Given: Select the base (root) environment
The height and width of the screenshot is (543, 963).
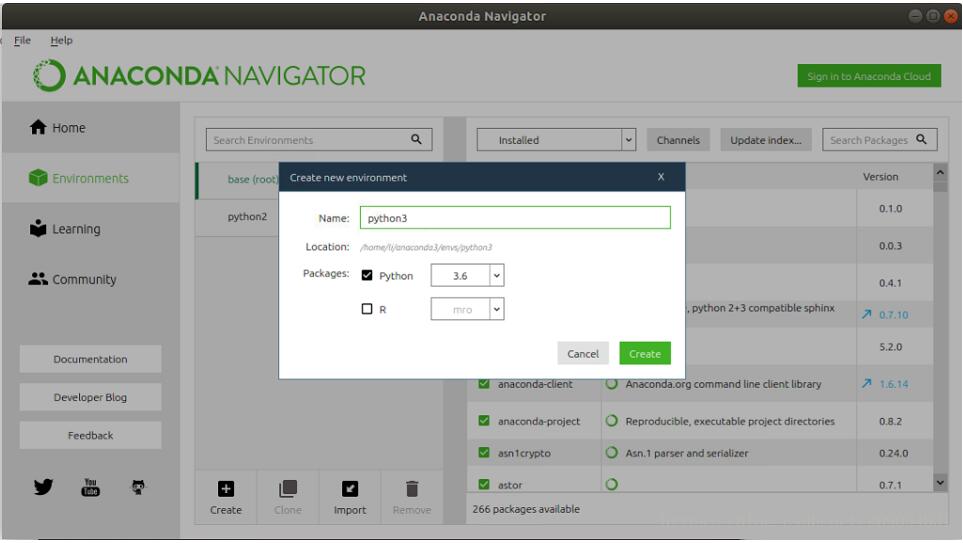Looking at the screenshot, I should point(253,179).
